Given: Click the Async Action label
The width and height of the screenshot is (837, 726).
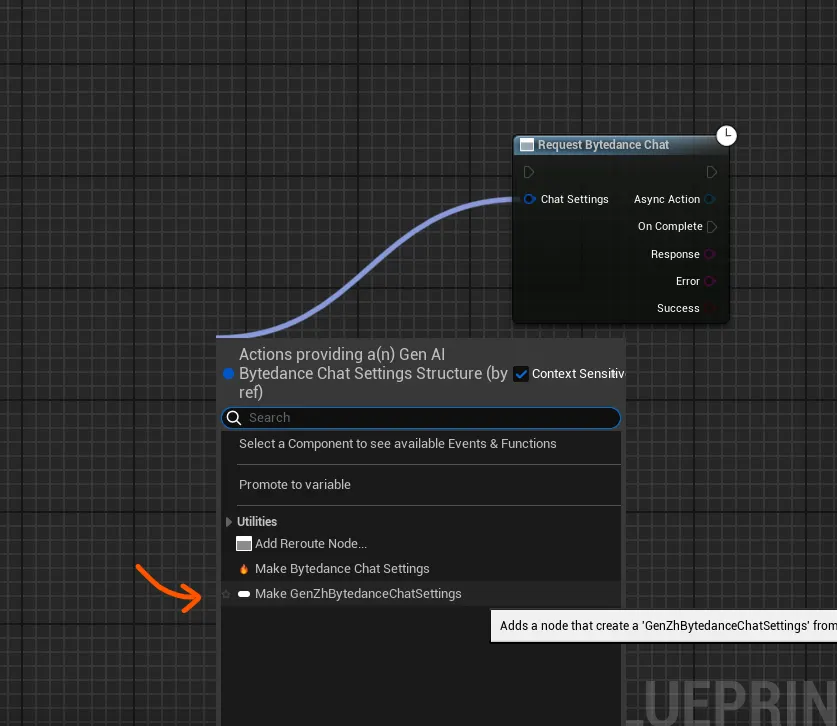Looking at the screenshot, I should pyautogui.click(x=667, y=199).
